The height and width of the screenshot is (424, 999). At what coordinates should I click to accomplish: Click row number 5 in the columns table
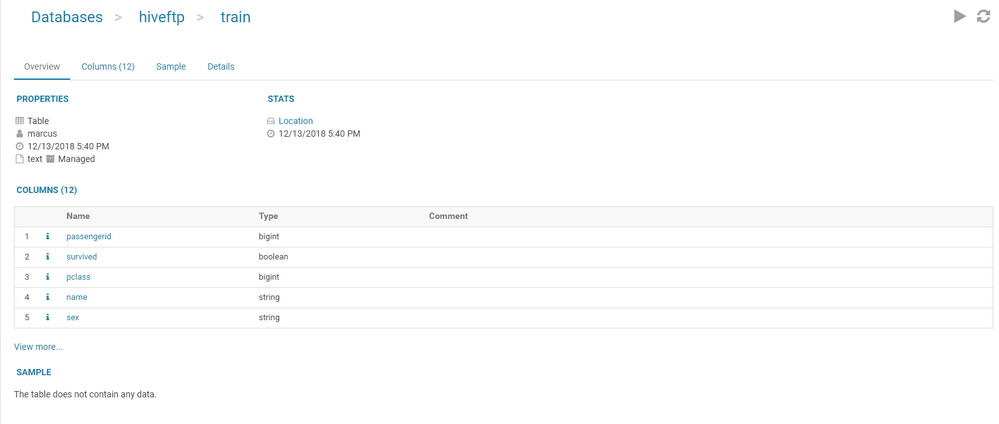point(27,318)
